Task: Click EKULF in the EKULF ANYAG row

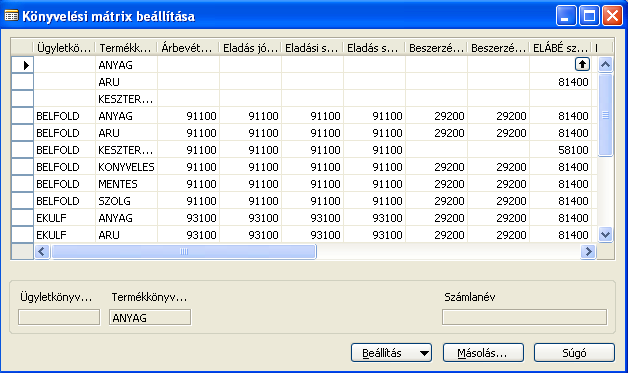Action: [64, 218]
